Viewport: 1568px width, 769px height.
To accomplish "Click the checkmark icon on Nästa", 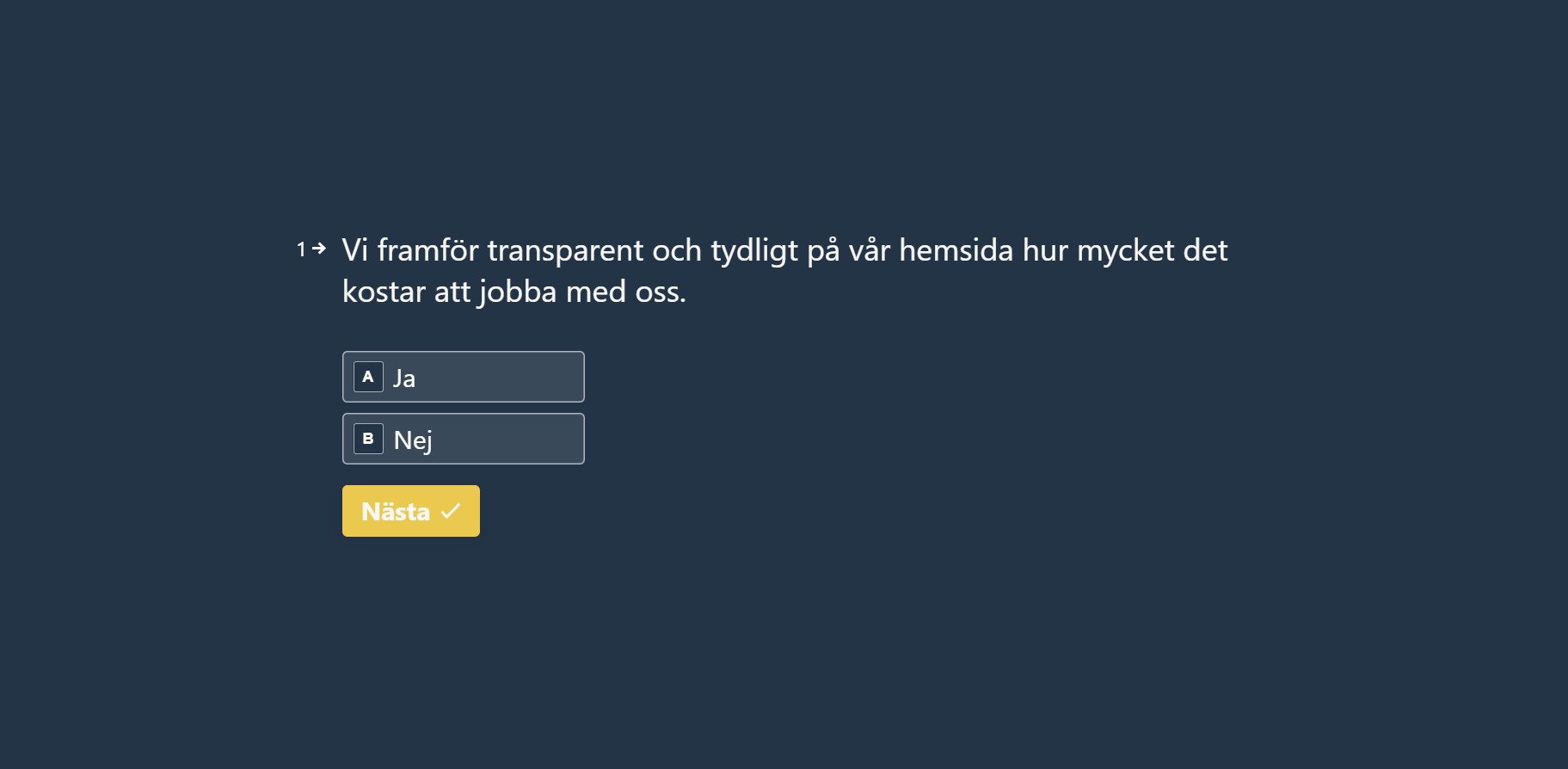I will point(451,511).
